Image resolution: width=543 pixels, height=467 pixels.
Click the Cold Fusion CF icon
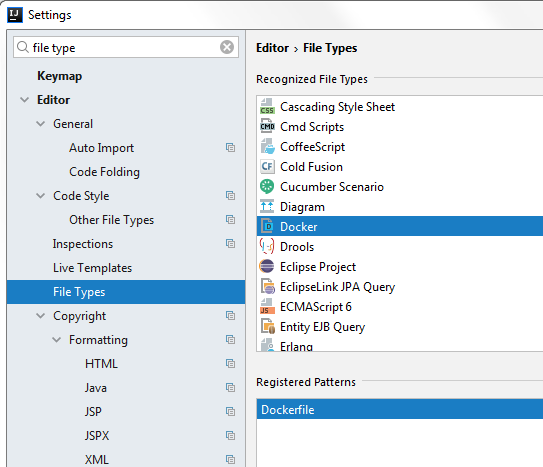pyautogui.click(x=267, y=167)
